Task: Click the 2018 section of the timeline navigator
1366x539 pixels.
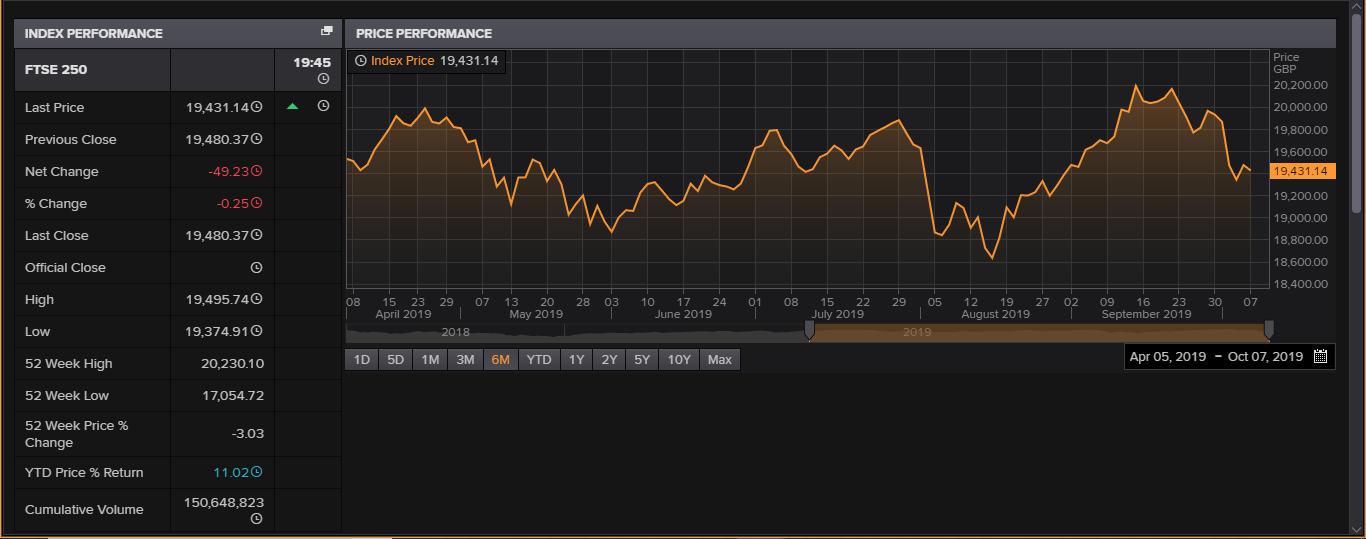Action: coord(455,332)
